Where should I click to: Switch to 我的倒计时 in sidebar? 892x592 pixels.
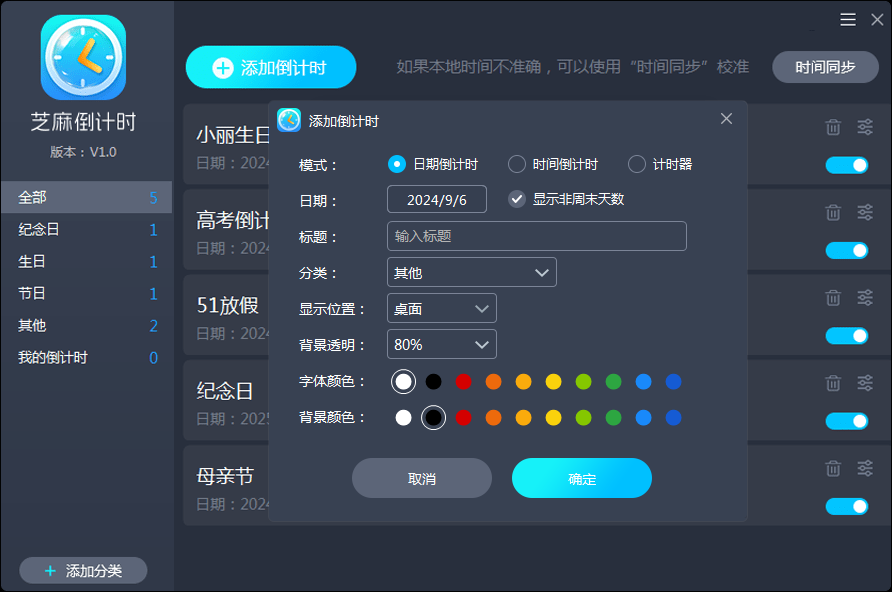[x=86, y=358]
